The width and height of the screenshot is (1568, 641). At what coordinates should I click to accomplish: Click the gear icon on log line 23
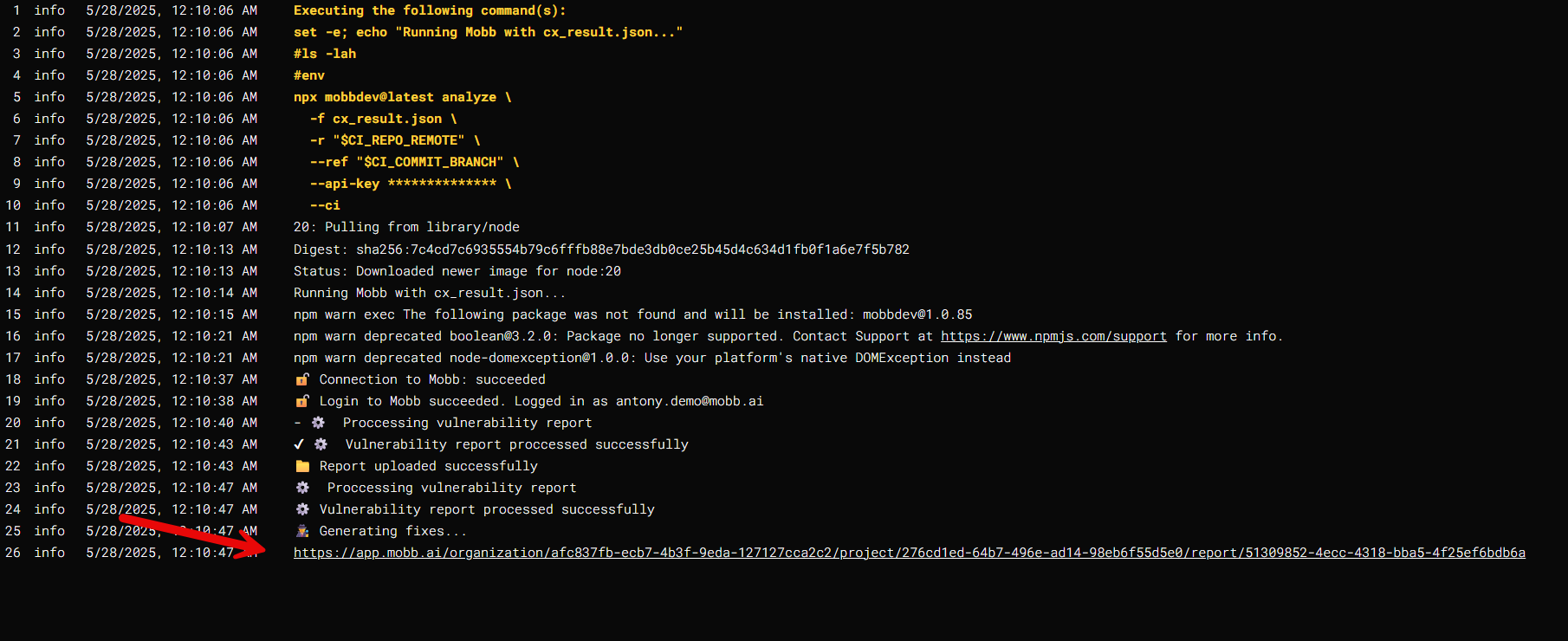pyautogui.click(x=302, y=488)
